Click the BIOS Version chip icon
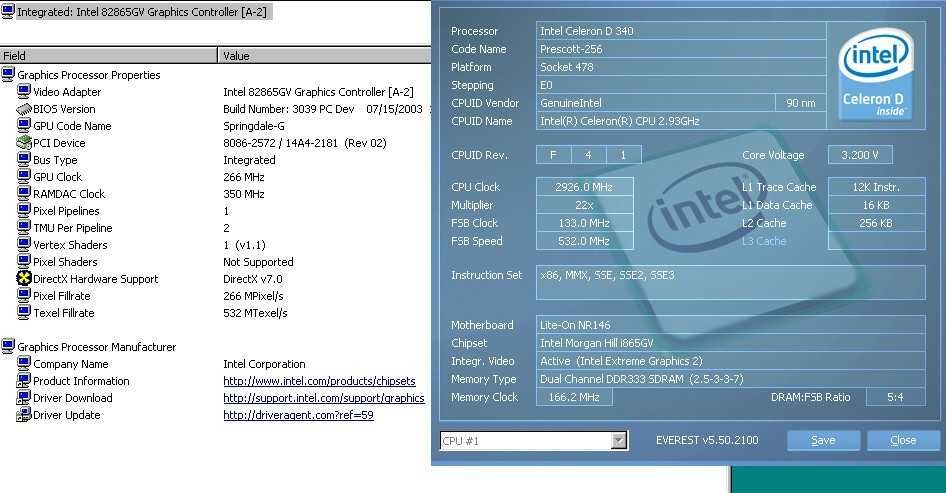Image resolution: width=946 pixels, height=493 pixels. [24, 109]
